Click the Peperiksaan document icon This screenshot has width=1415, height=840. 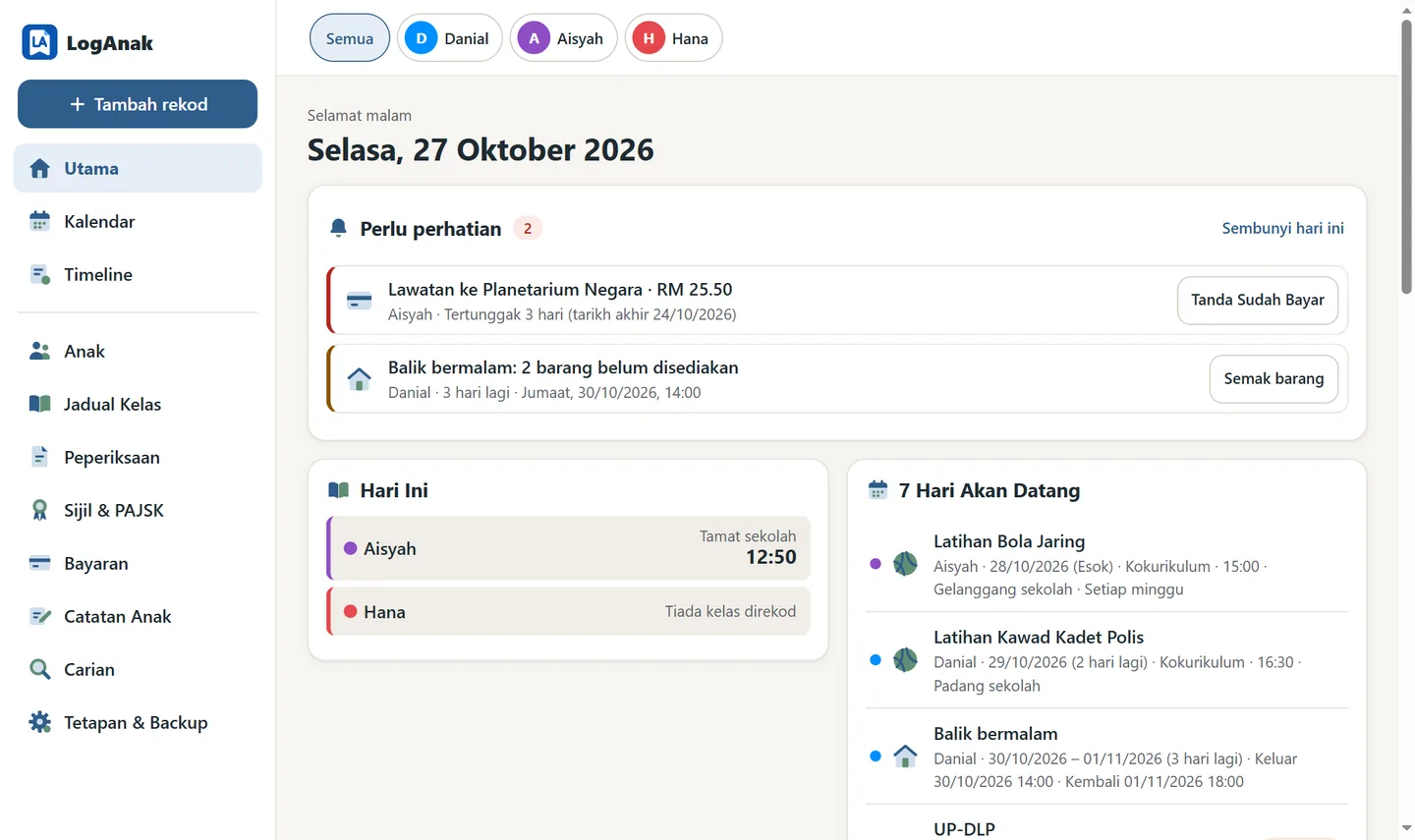(x=39, y=457)
